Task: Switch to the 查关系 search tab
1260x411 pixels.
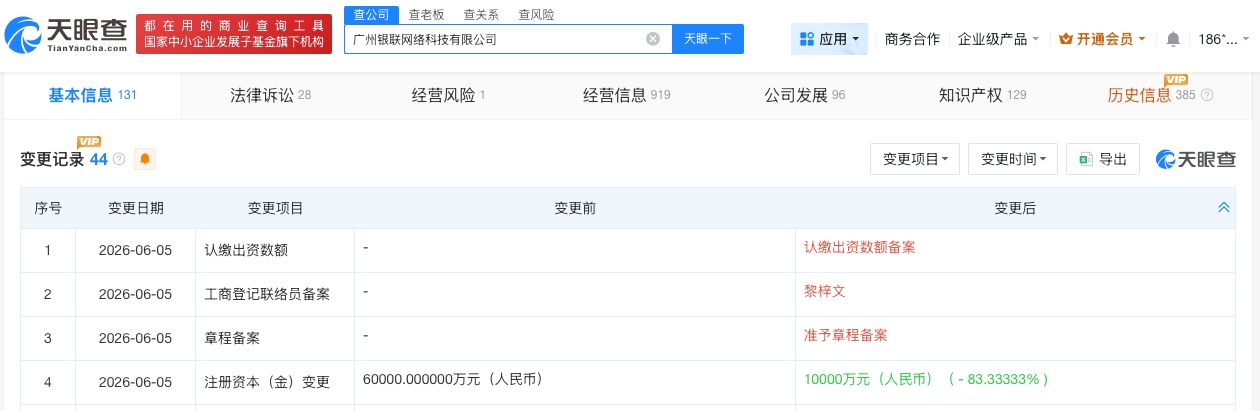Action: [x=481, y=15]
